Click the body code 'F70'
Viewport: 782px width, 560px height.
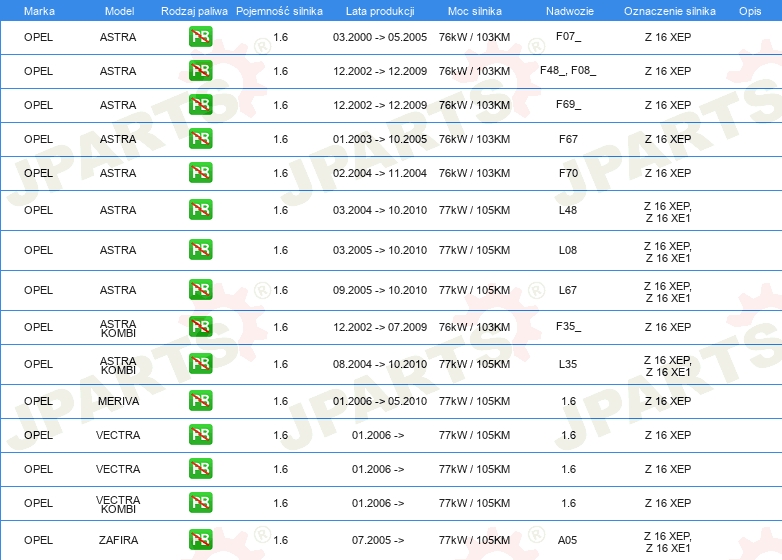click(x=568, y=173)
